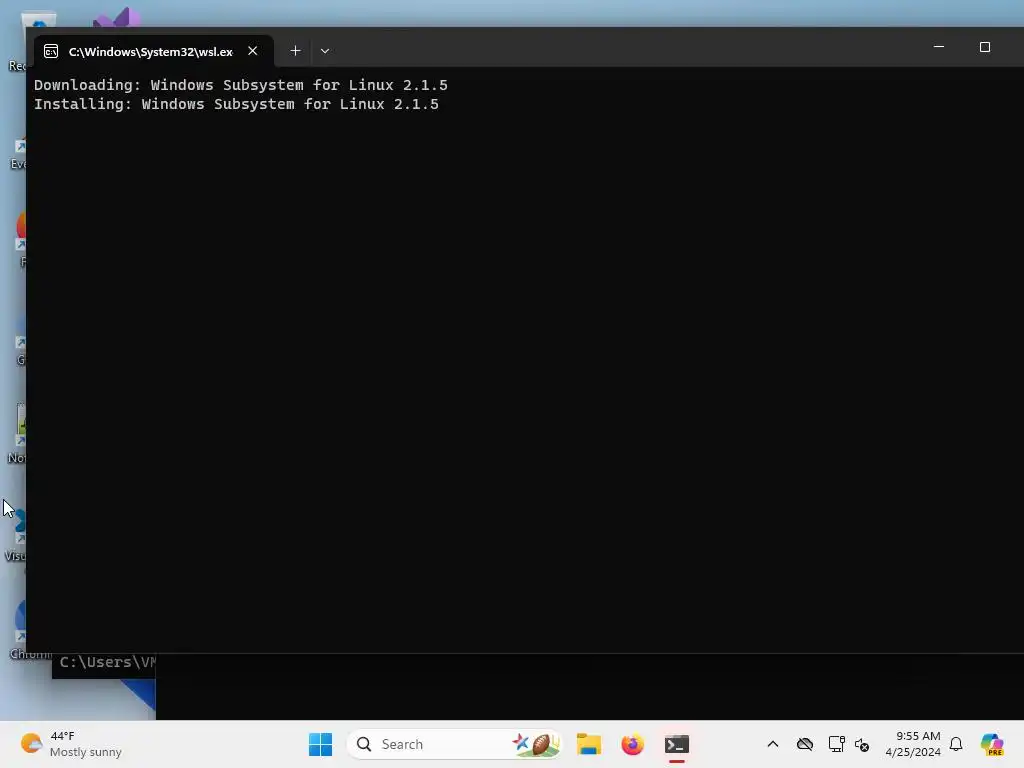The height and width of the screenshot is (768, 1024).
Task: Open the clock showing 9:55 AM
Action: pyautogui.click(x=913, y=744)
